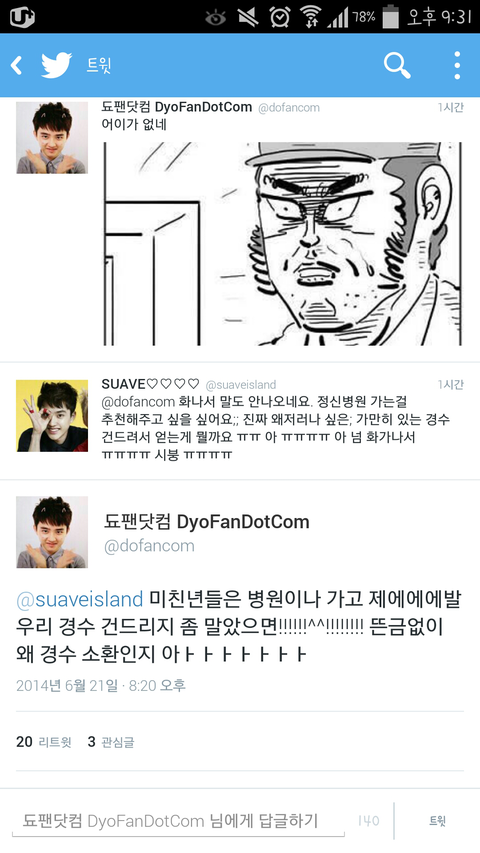
Task: Tap the @suaveisland mention link
Action: click(79, 599)
